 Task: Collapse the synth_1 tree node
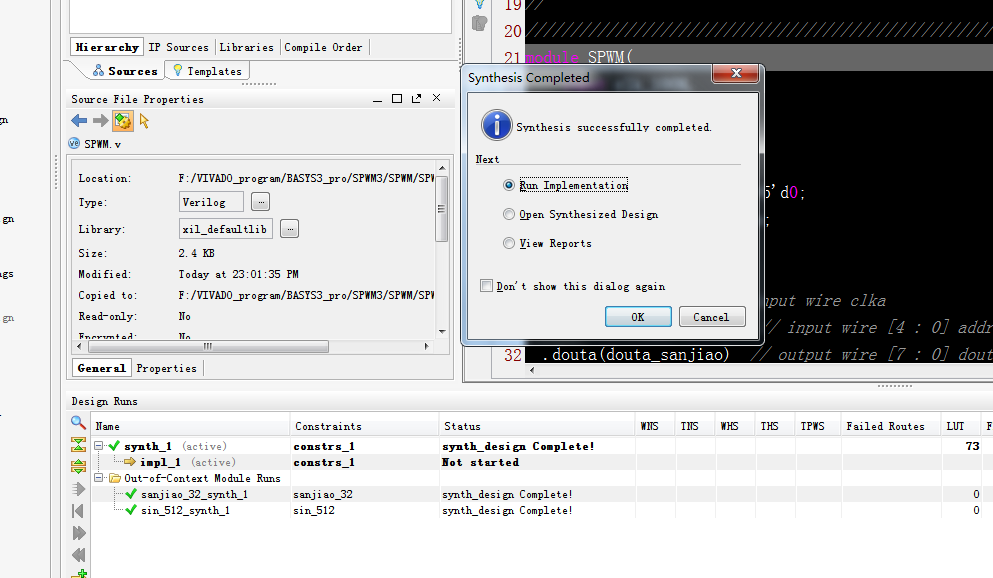(x=100, y=446)
